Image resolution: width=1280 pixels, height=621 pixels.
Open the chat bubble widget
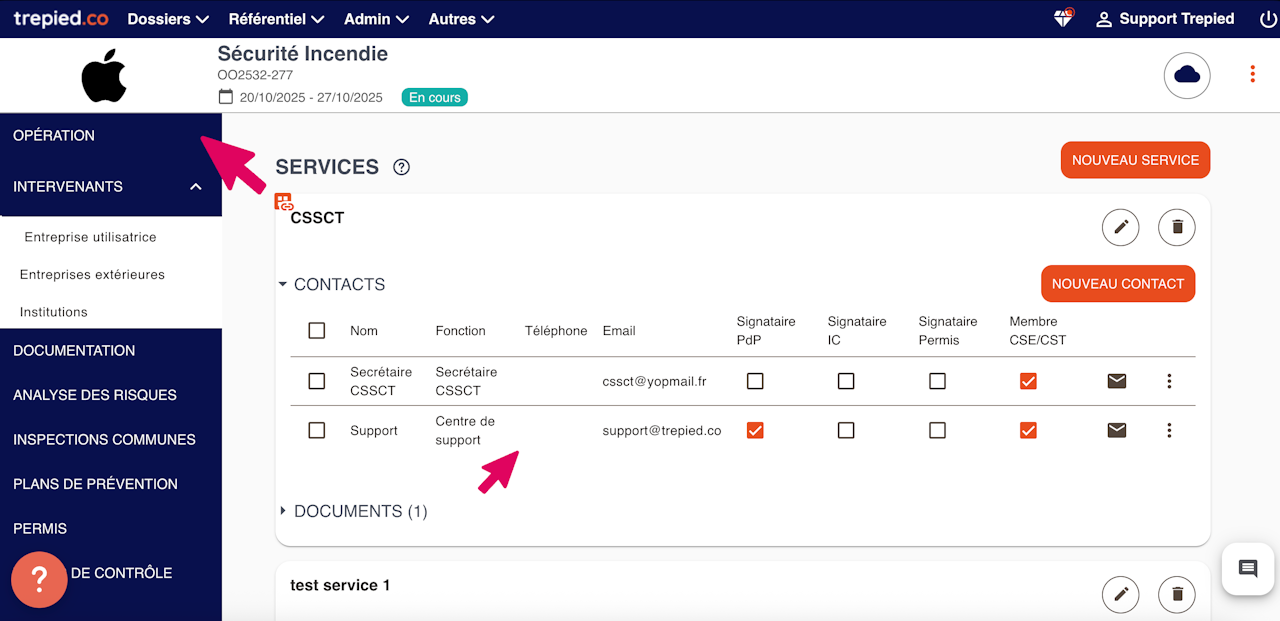pos(1248,569)
